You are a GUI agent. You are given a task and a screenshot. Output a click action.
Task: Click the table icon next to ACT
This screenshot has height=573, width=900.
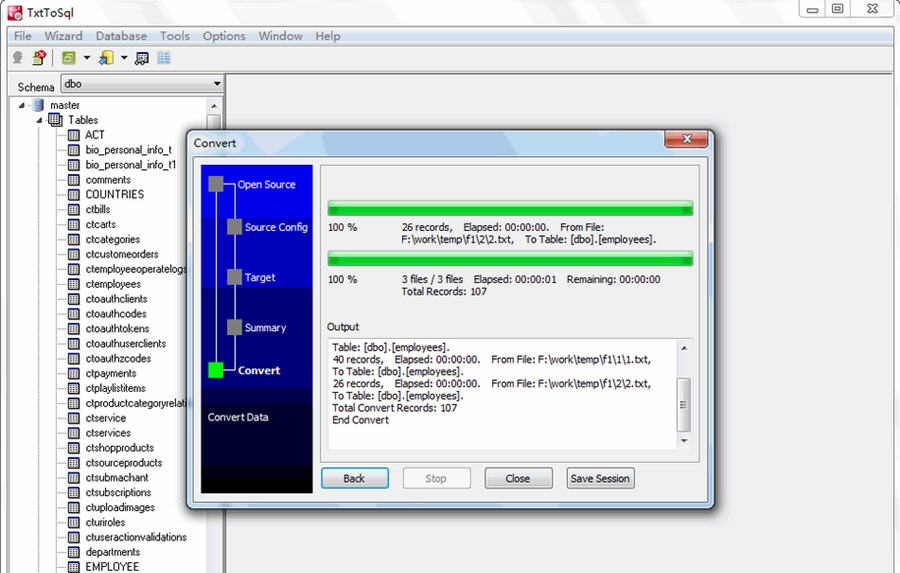[x=73, y=135]
